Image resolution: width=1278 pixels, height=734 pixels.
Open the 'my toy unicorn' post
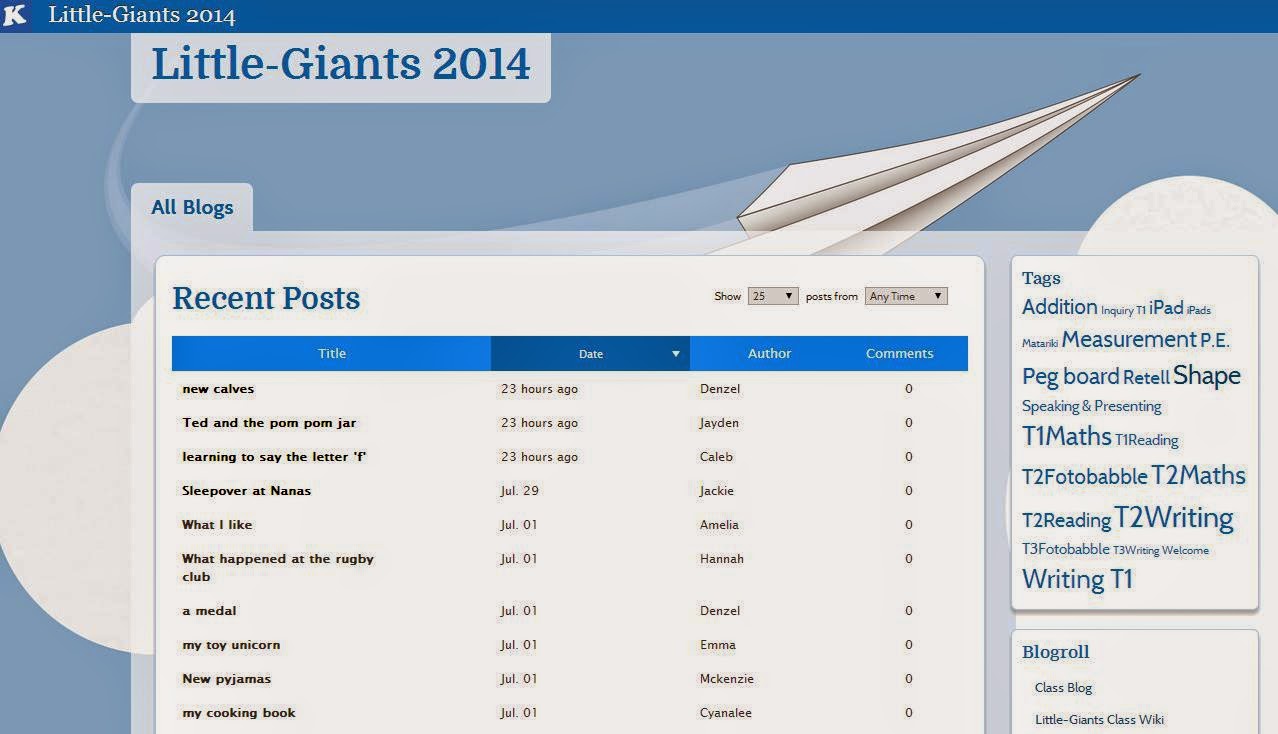point(231,645)
